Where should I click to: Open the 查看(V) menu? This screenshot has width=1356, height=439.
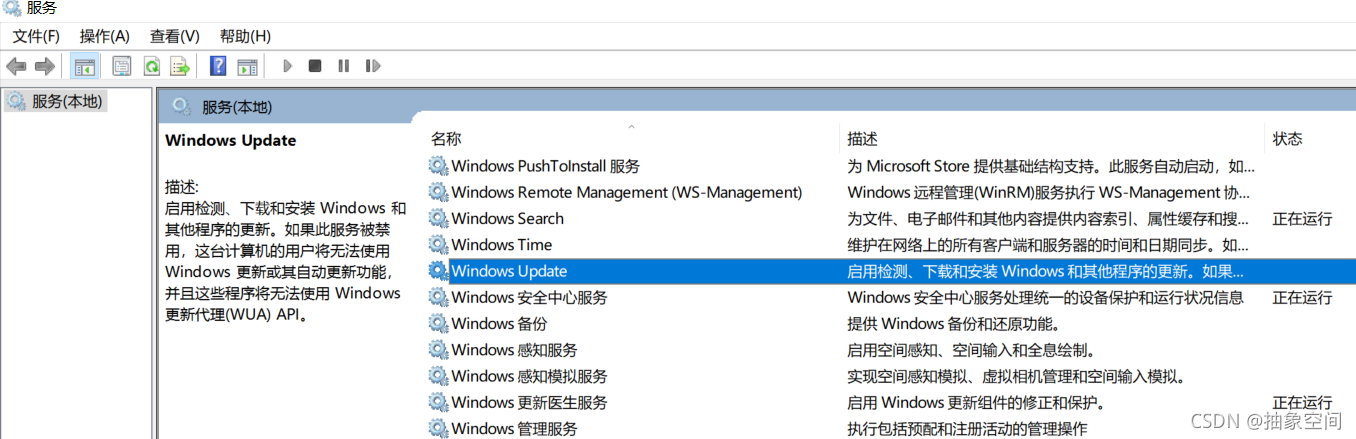[x=175, y=36]
